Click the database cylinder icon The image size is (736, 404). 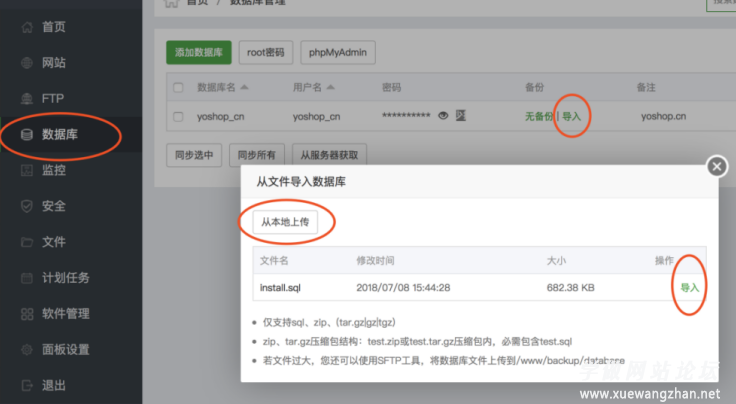coord(27,135)
